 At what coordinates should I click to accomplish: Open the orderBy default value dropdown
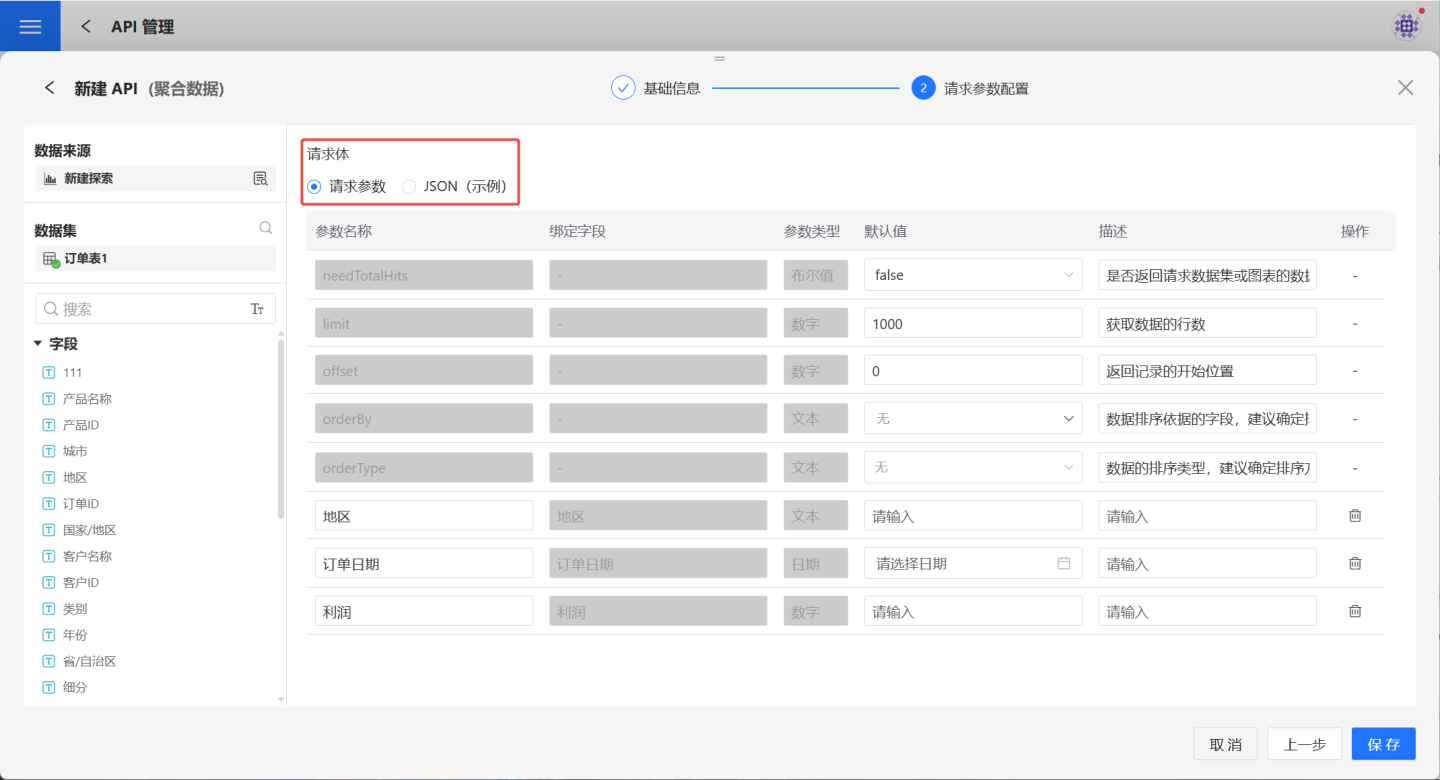972,419
